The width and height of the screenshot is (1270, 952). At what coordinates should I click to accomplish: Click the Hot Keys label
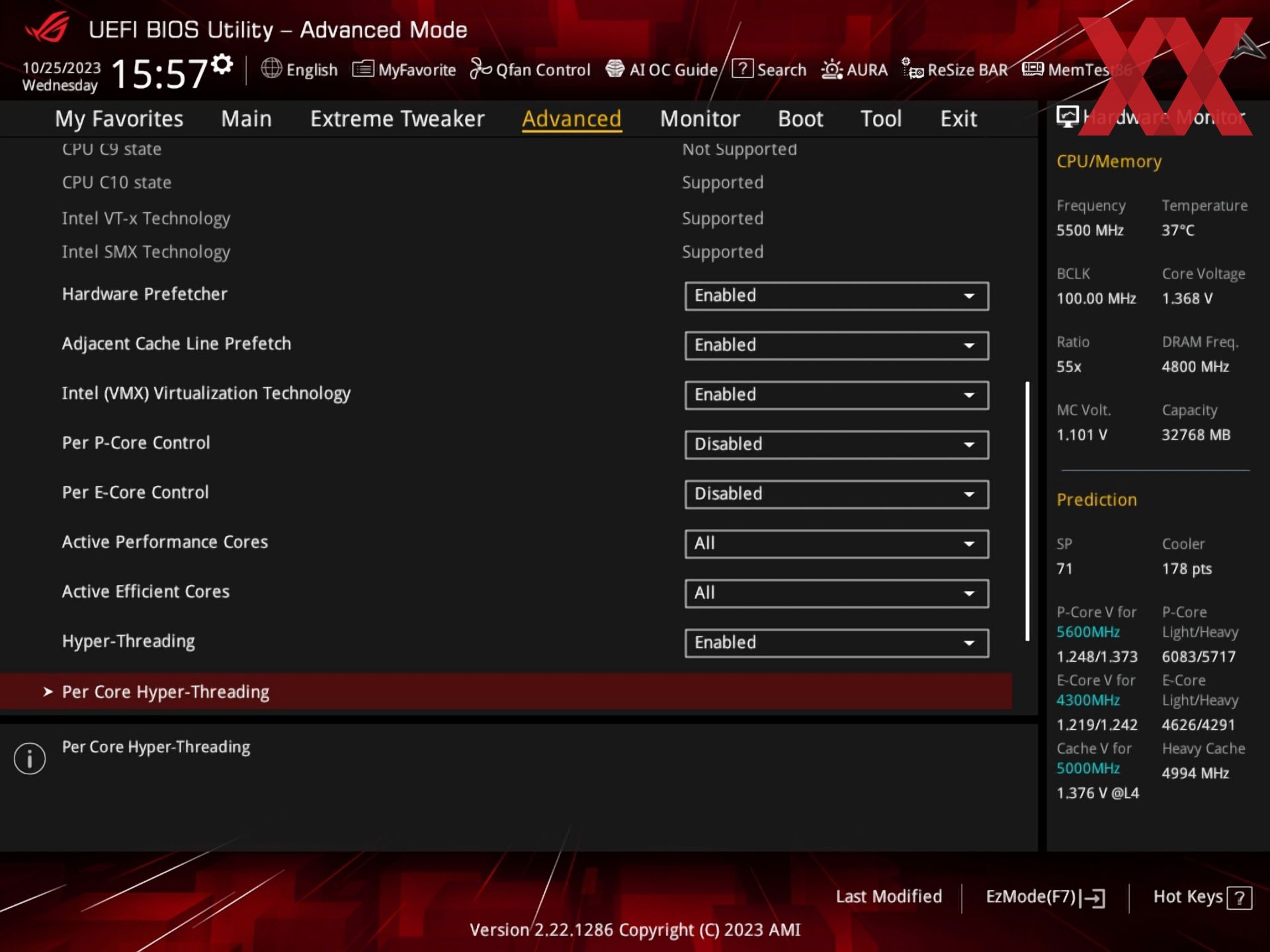coord(1188,896)
